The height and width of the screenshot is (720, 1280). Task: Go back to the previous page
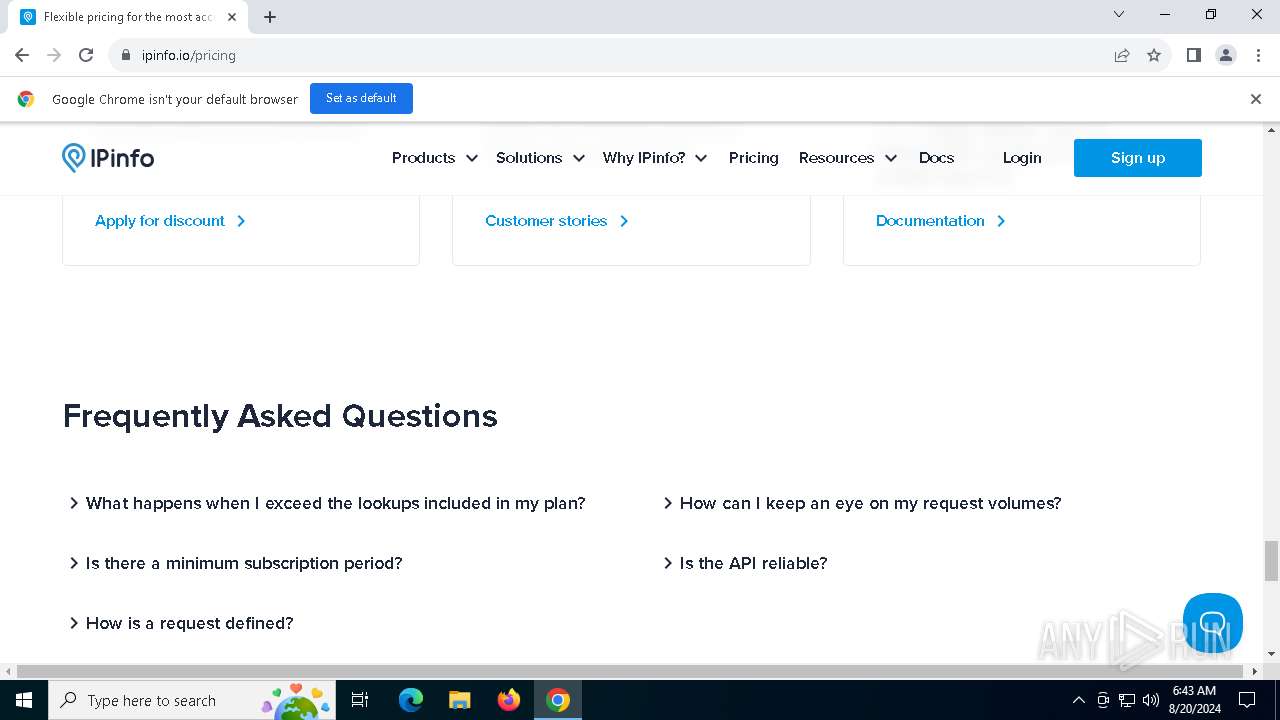[x=22, y=55]
